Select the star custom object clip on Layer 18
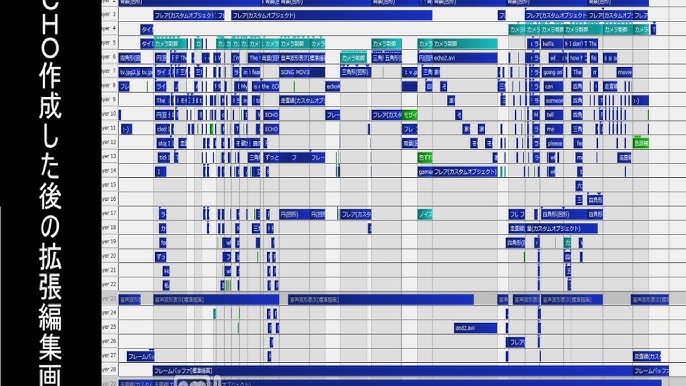Viewport: 686px width, 386px height. click(x=561, y=228)
